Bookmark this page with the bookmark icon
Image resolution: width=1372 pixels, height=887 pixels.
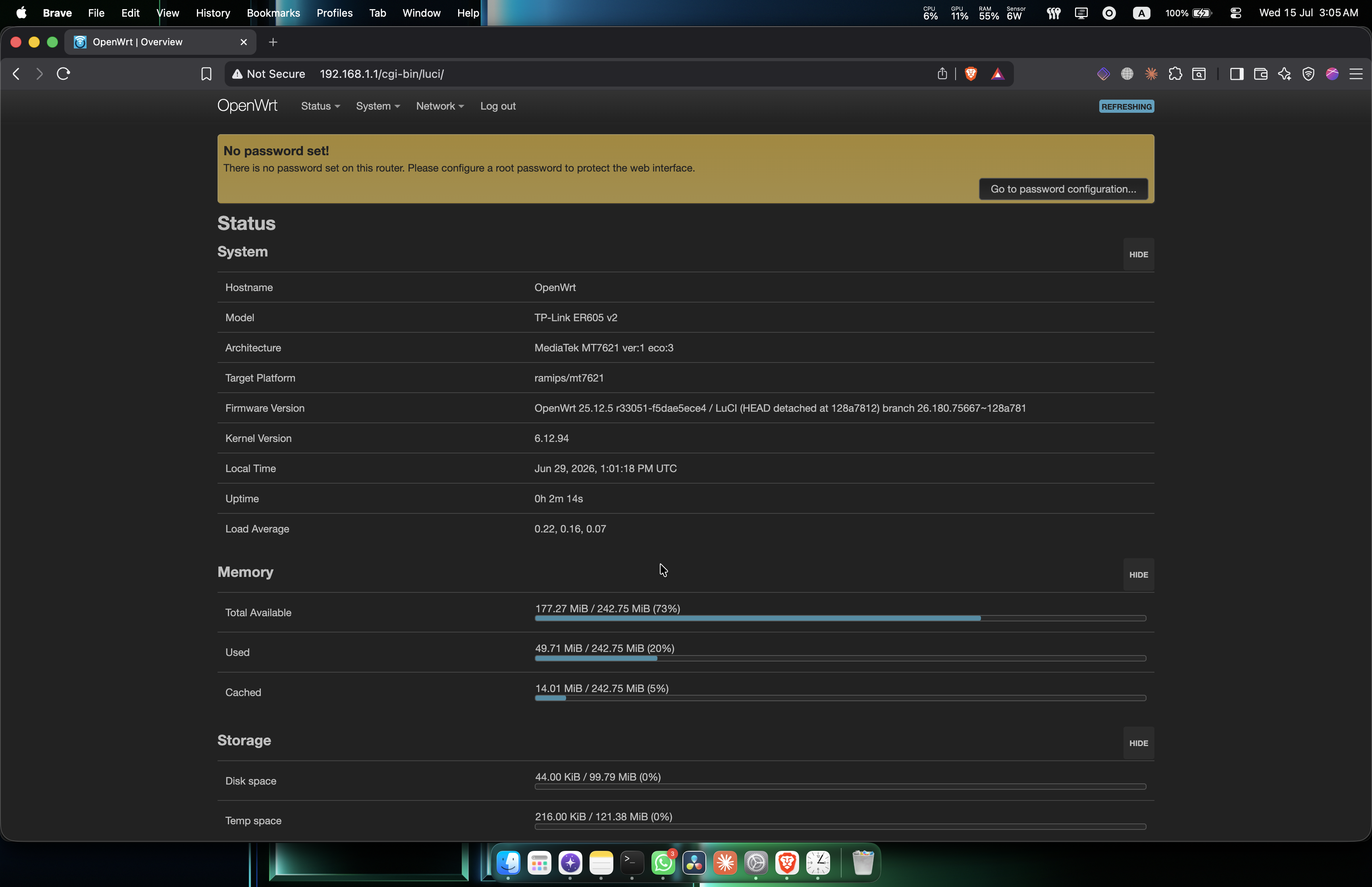(x=206, y=74)
